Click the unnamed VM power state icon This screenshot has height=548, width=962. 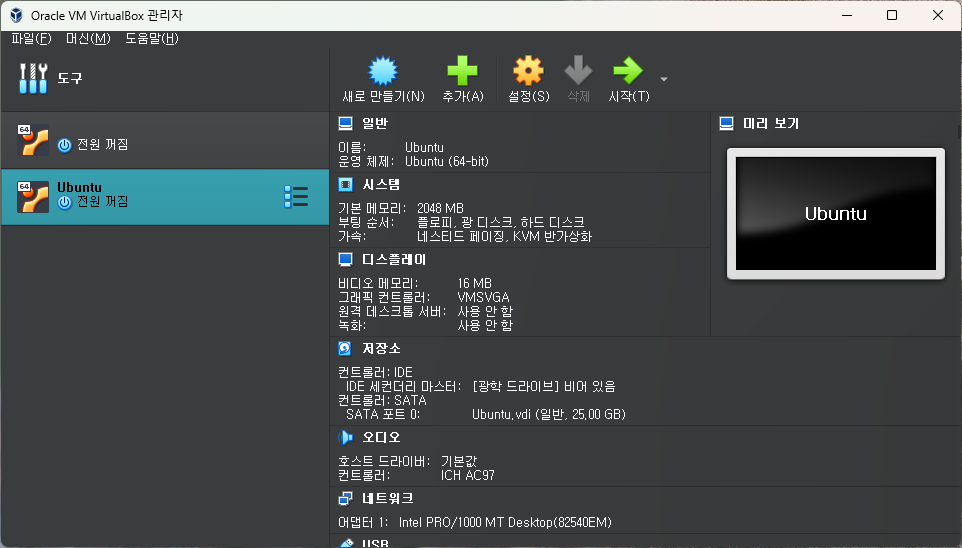pyautogui.click(x=64, y=145)
